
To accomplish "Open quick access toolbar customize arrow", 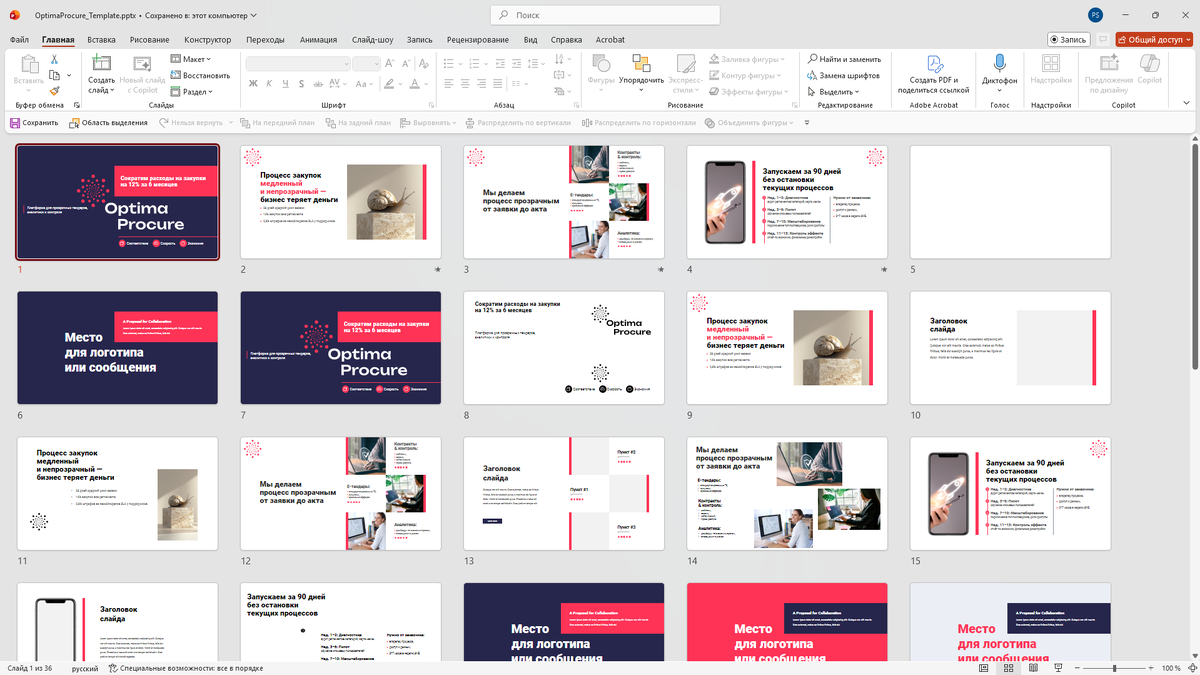I will [807, 123].
